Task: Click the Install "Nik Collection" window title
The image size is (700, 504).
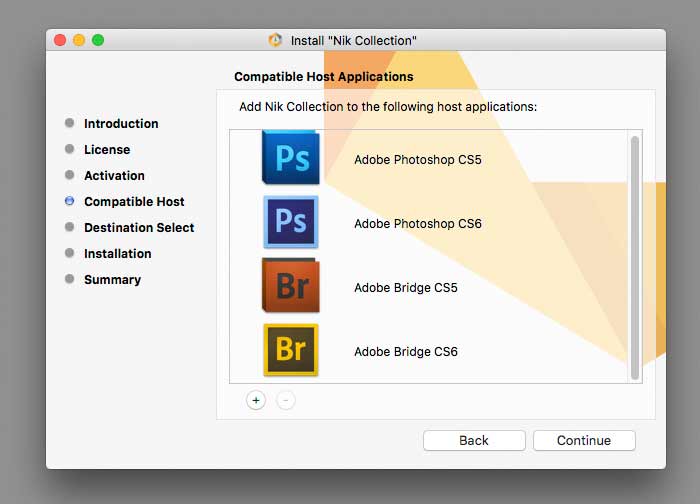Action: pyautogui.click(x=354, y=41)
